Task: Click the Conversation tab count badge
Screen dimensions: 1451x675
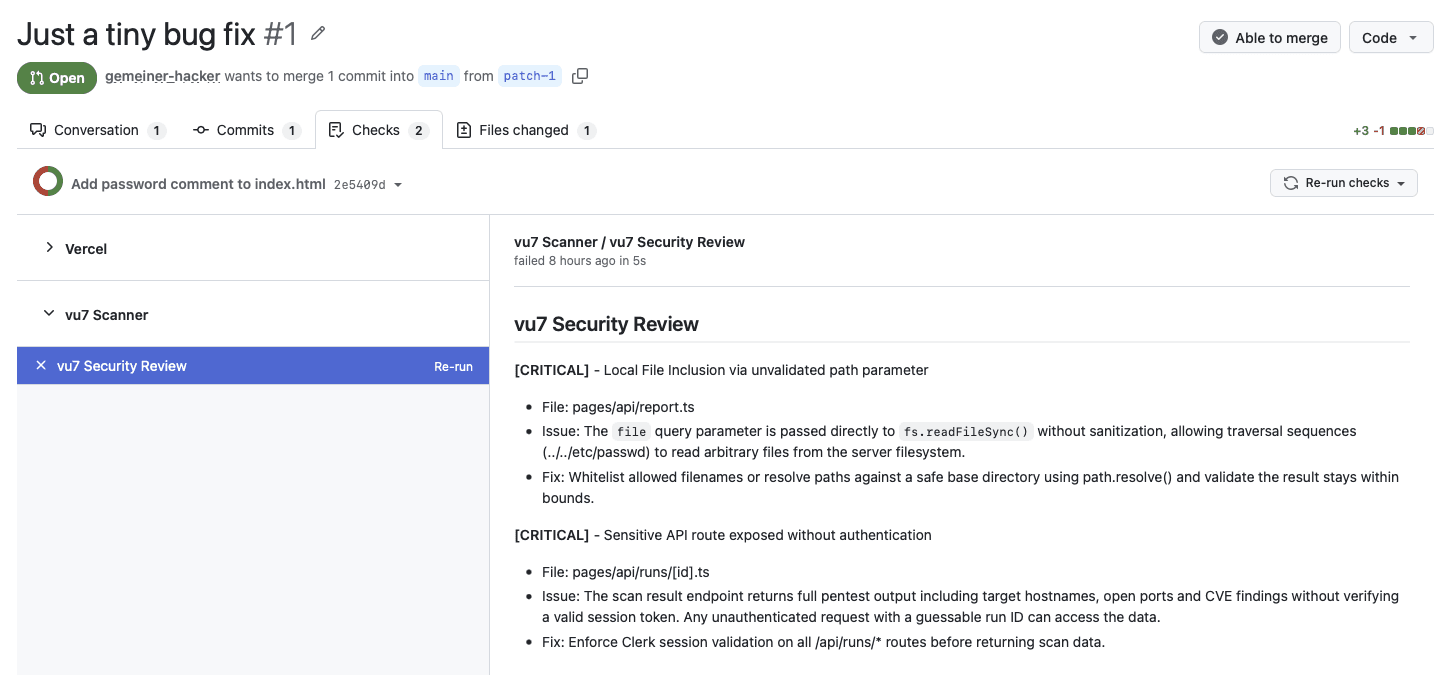Action: click(156, 131)
